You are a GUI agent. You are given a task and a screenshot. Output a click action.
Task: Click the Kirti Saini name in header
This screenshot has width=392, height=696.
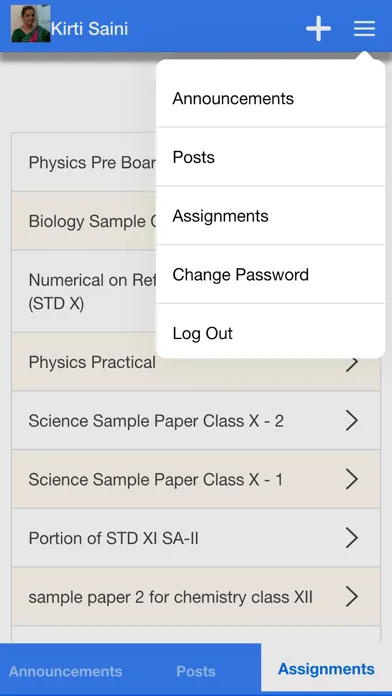[90, 29]
